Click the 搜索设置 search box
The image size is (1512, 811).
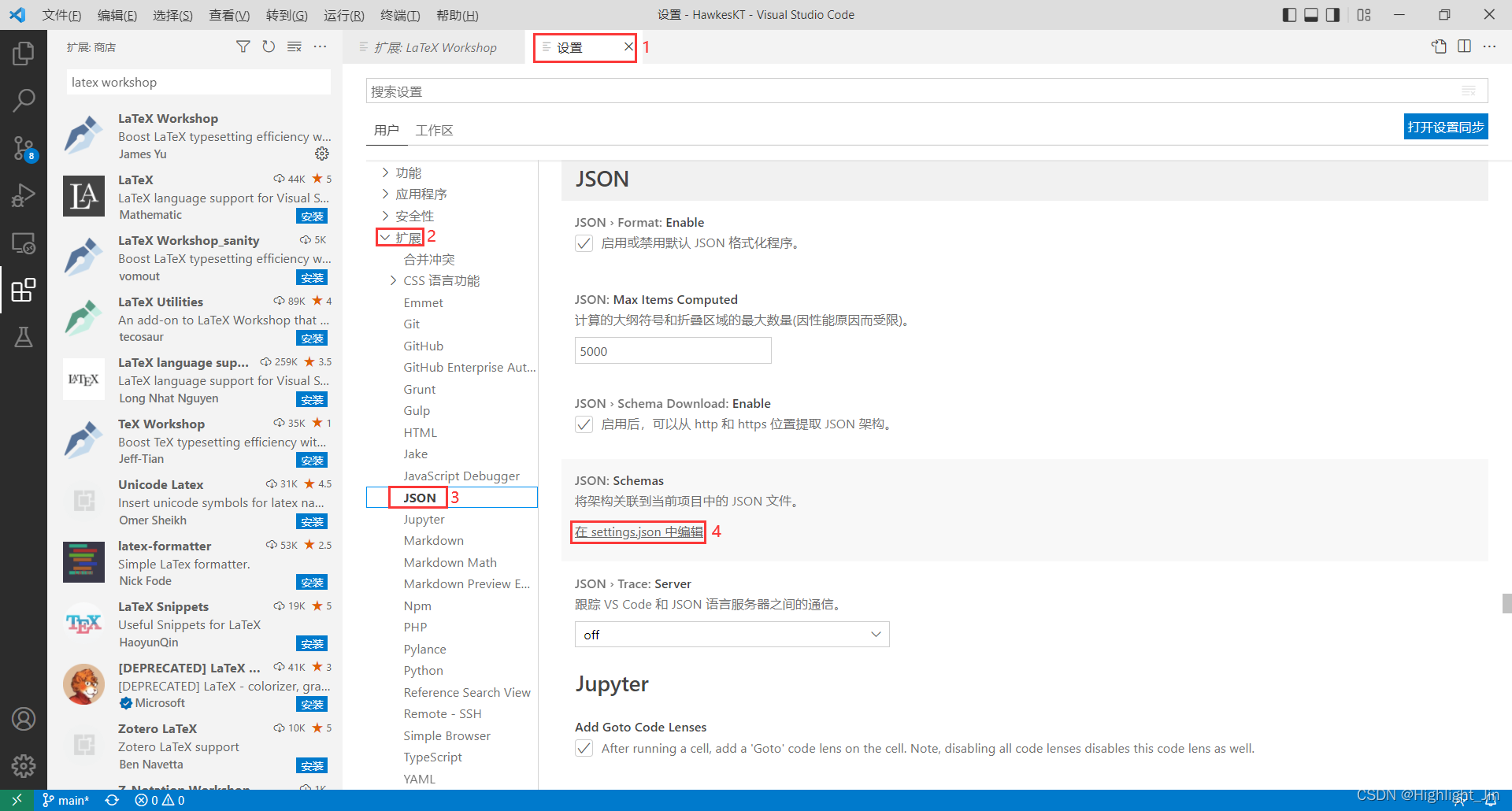(x=926, y=91)
